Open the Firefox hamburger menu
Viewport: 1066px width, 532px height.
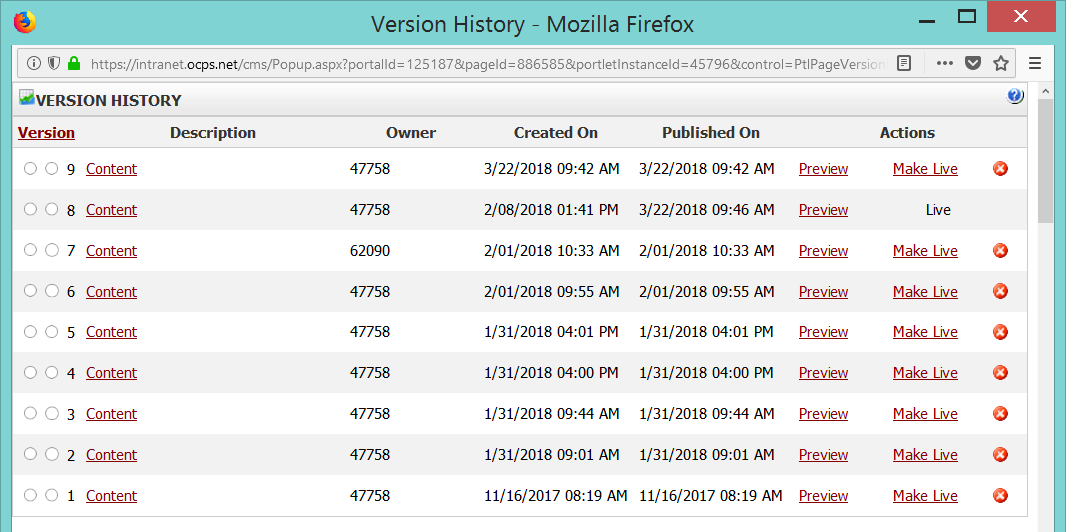[1035, 63]
